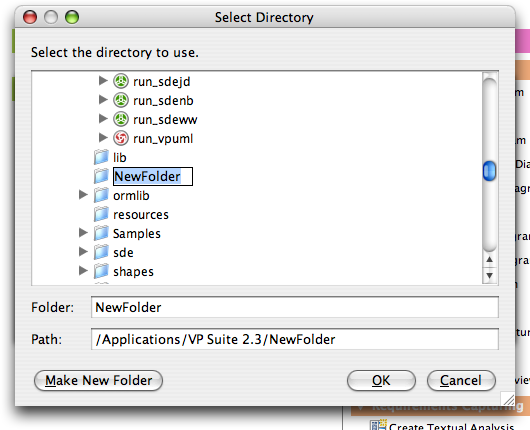The image size is (530, 430).
Task: Click the Samples folder icon
Action: [x=101, y=233]
